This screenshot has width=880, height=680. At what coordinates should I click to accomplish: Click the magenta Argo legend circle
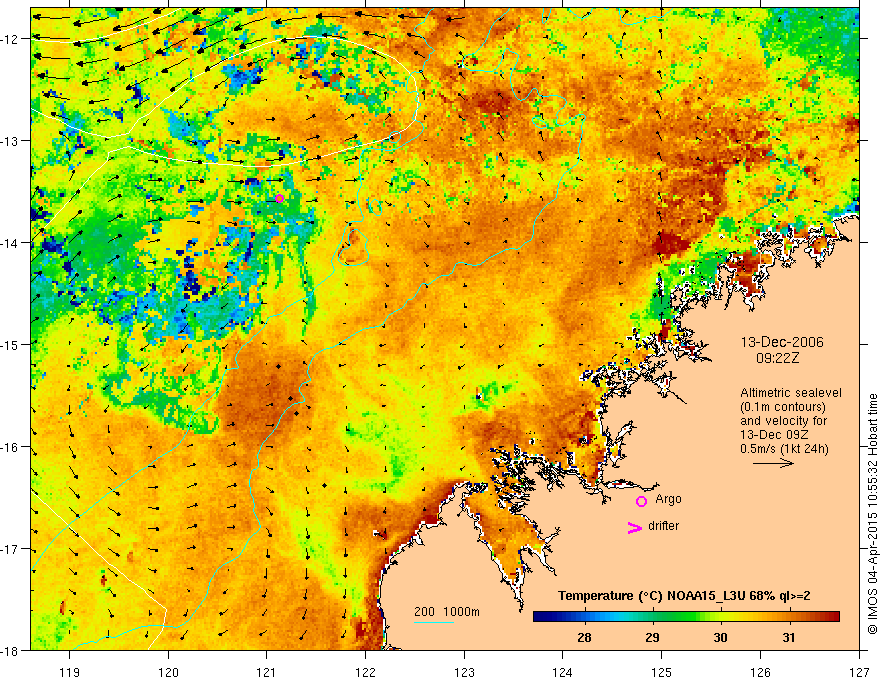(x=641, y=501)
